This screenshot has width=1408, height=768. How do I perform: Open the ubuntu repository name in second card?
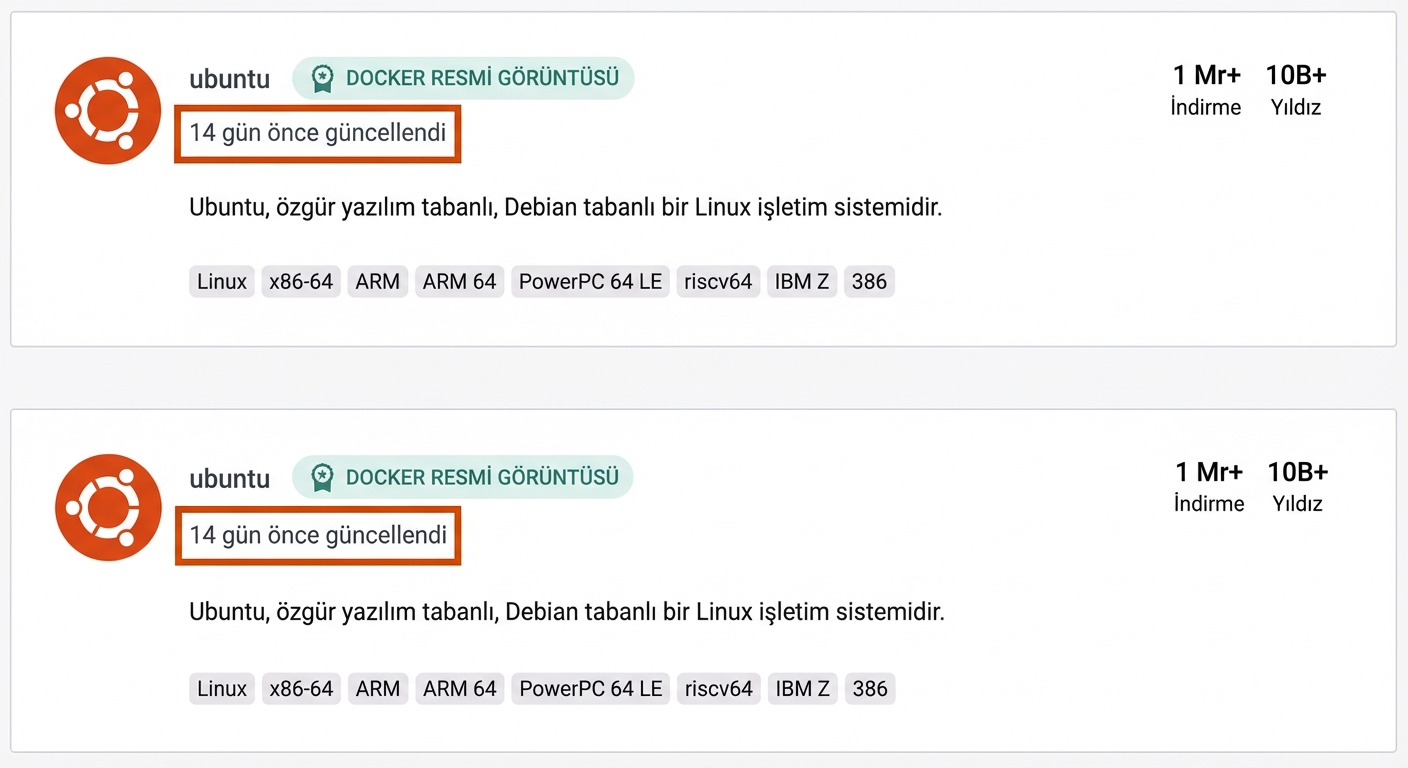pyautogui.click(x=229, y=478)
